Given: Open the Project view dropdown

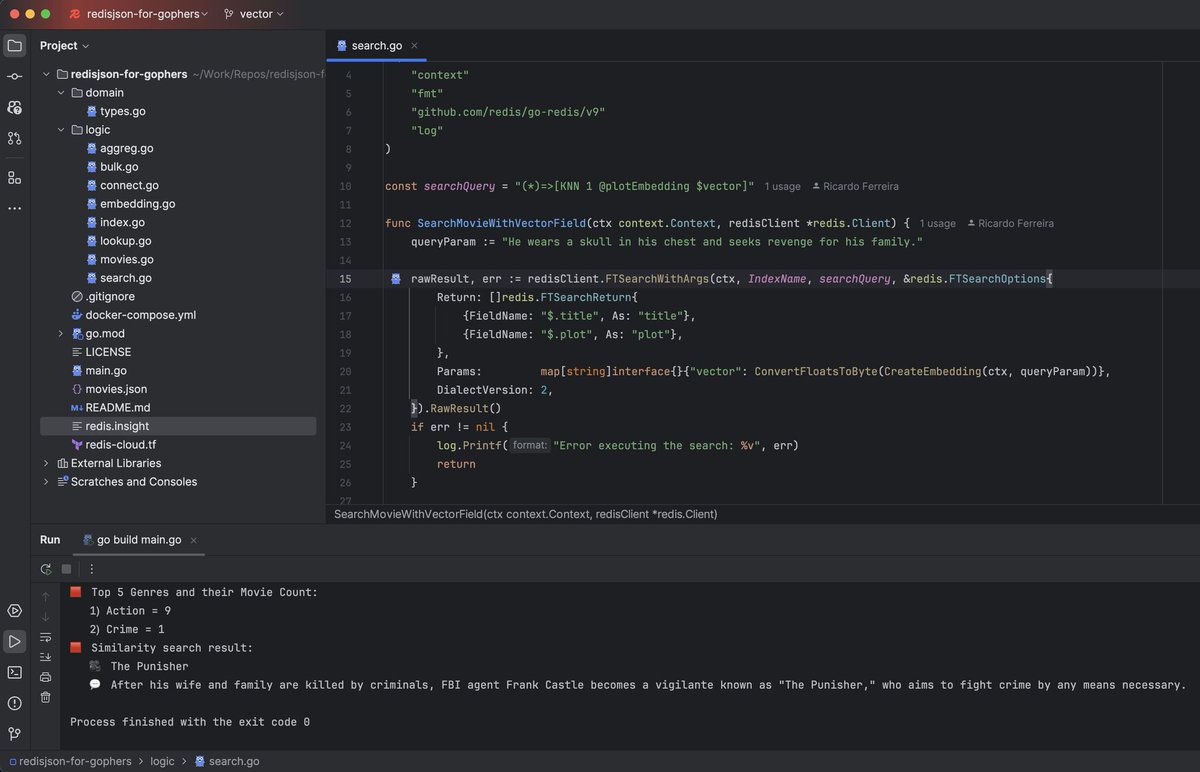Looking at the screenshot, I should pos(64,45).
